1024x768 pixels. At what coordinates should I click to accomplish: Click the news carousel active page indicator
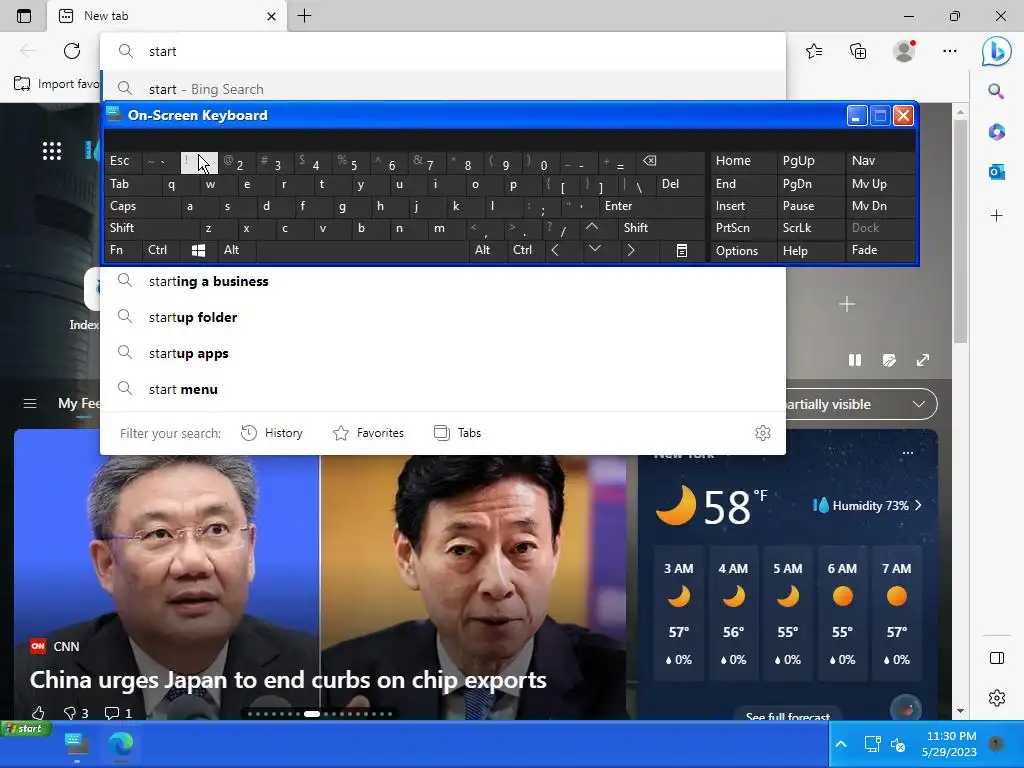click(312, 714)
